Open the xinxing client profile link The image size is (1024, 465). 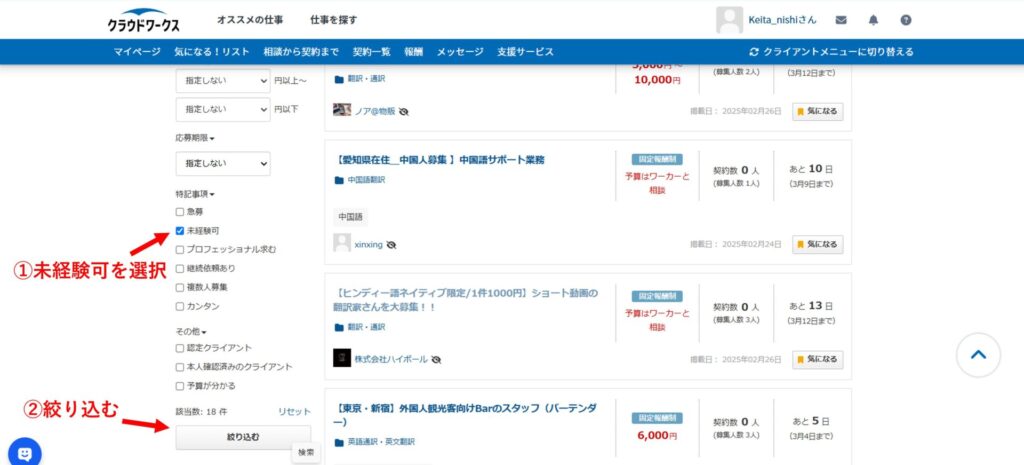[x=368, y=245]
